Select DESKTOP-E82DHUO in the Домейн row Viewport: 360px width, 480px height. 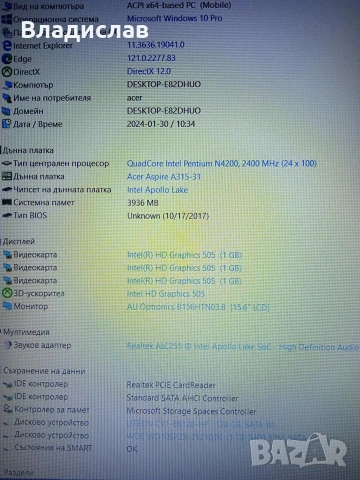[x=164, y=111]
